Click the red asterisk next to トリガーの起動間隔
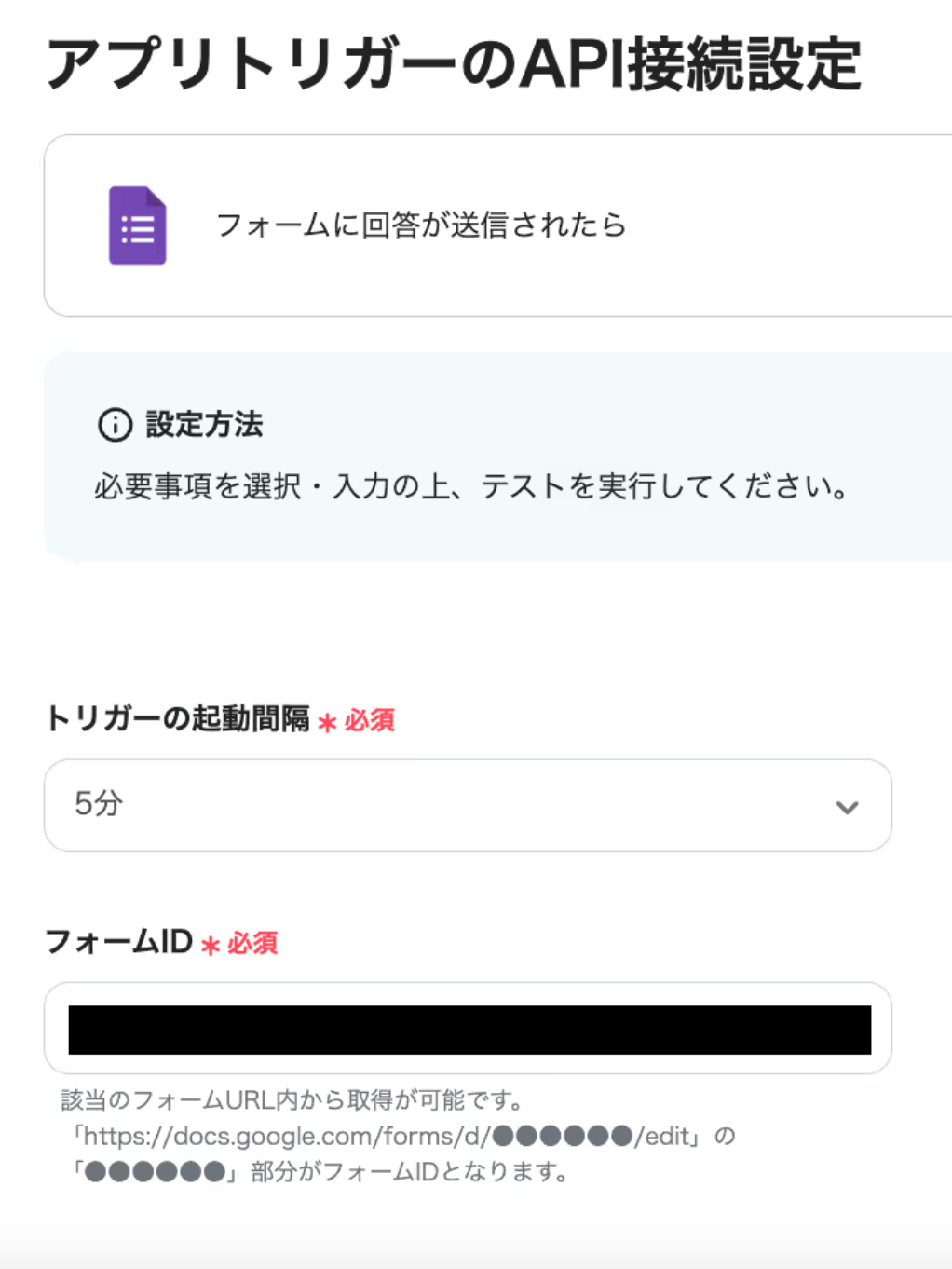The width and height of the screenshot is (952, 1269). coord(327,722)
